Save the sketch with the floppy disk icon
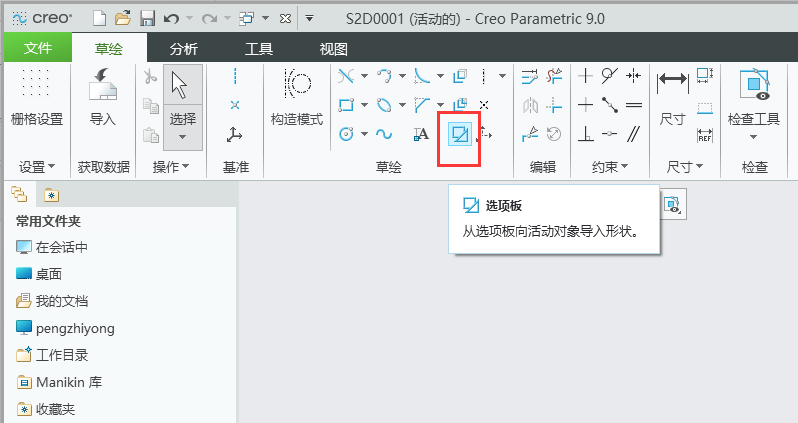The width and height of the screenshot is (798, 423). 148,19
